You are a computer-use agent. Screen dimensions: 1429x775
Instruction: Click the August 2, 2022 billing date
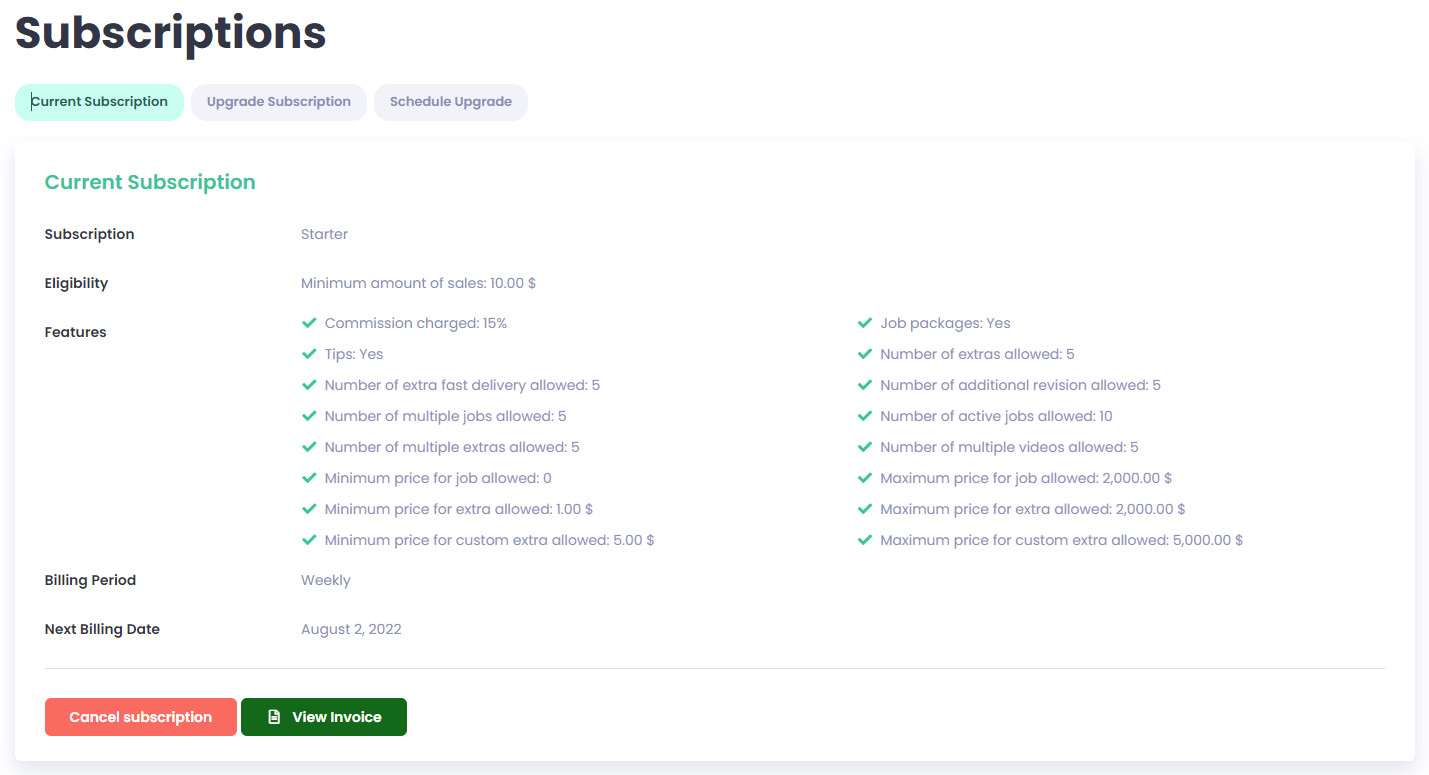[x=351, y=629]
